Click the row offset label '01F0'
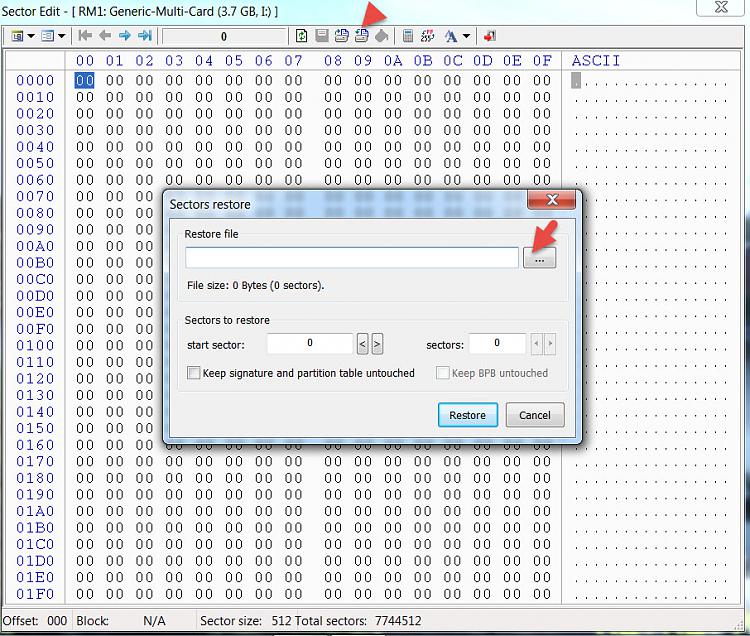 coord(35,594)
